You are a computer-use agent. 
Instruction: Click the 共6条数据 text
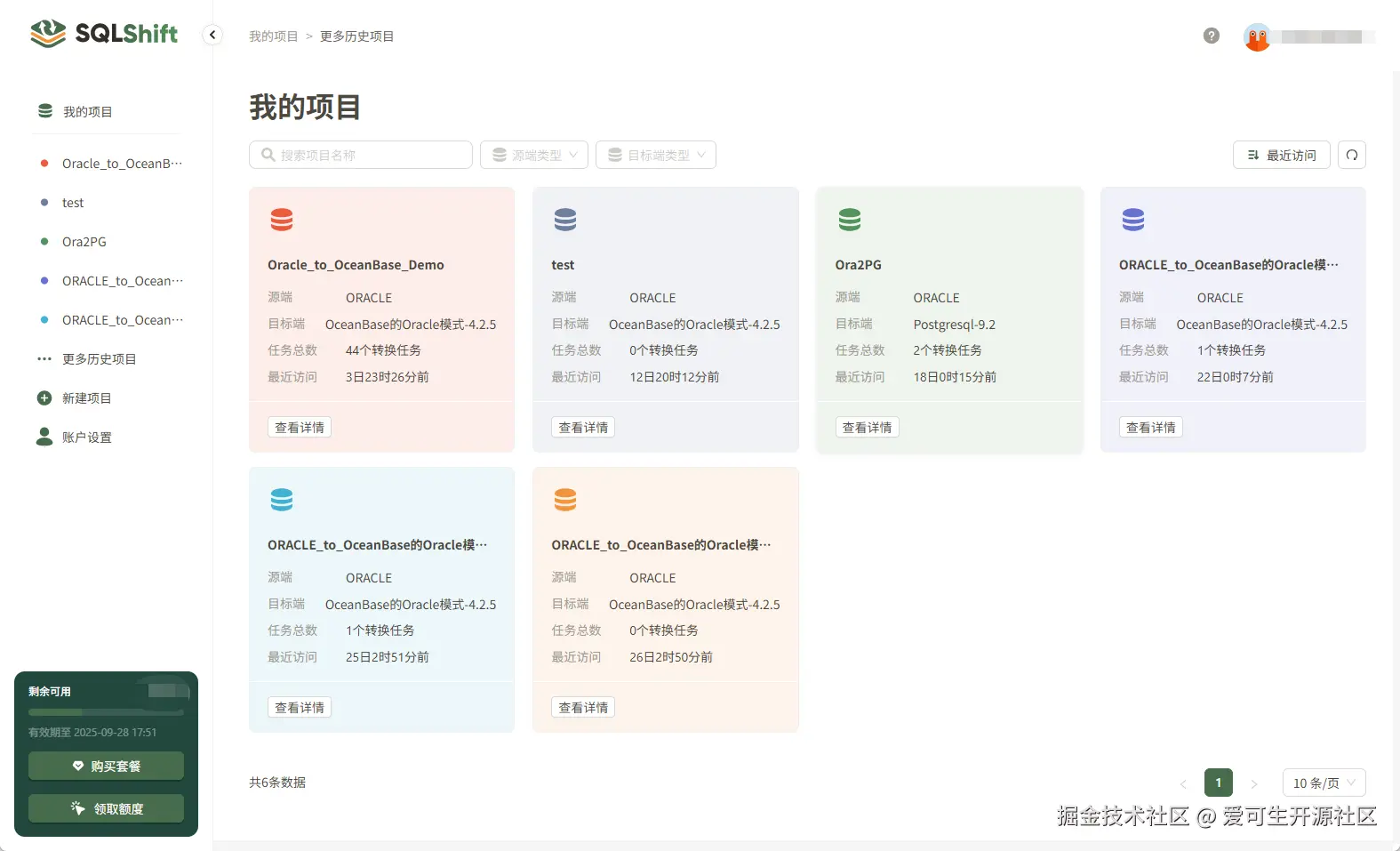click(277, 783)
